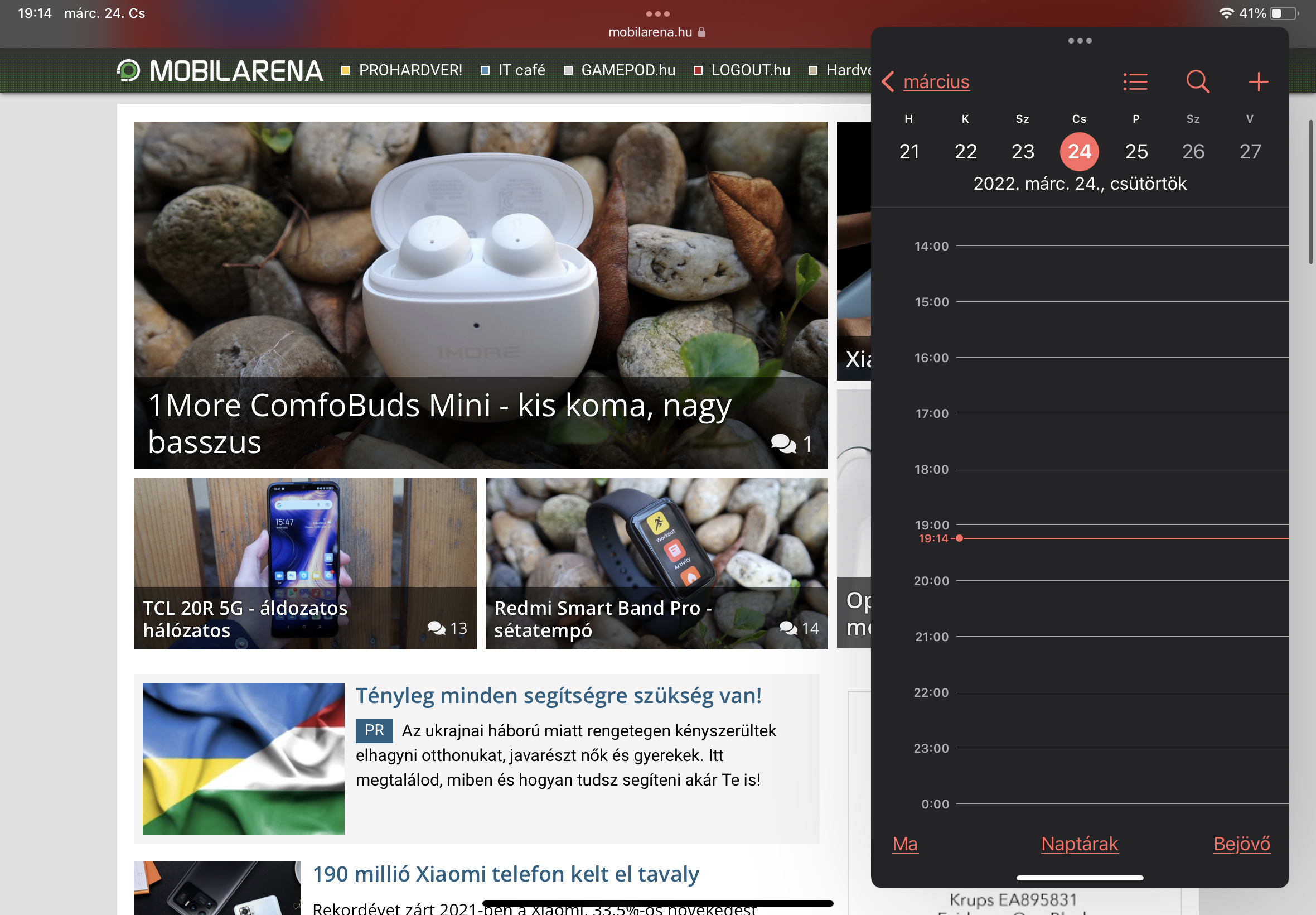Tap the Slide Over three-dots handle
This screenshot has height=915, width=1316.
[1080, 41]
